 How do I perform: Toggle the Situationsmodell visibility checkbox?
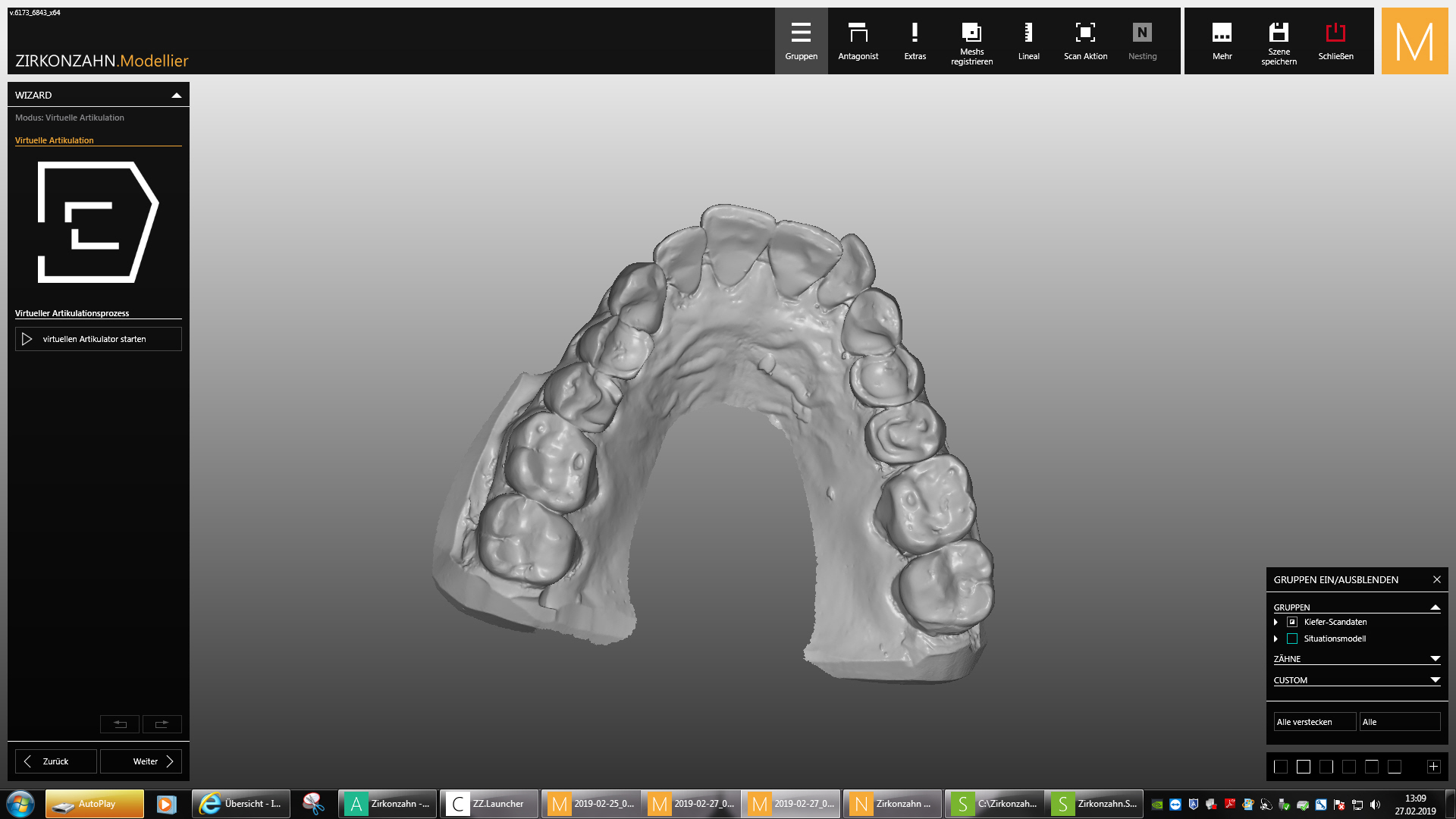(x=1292, y=639)
